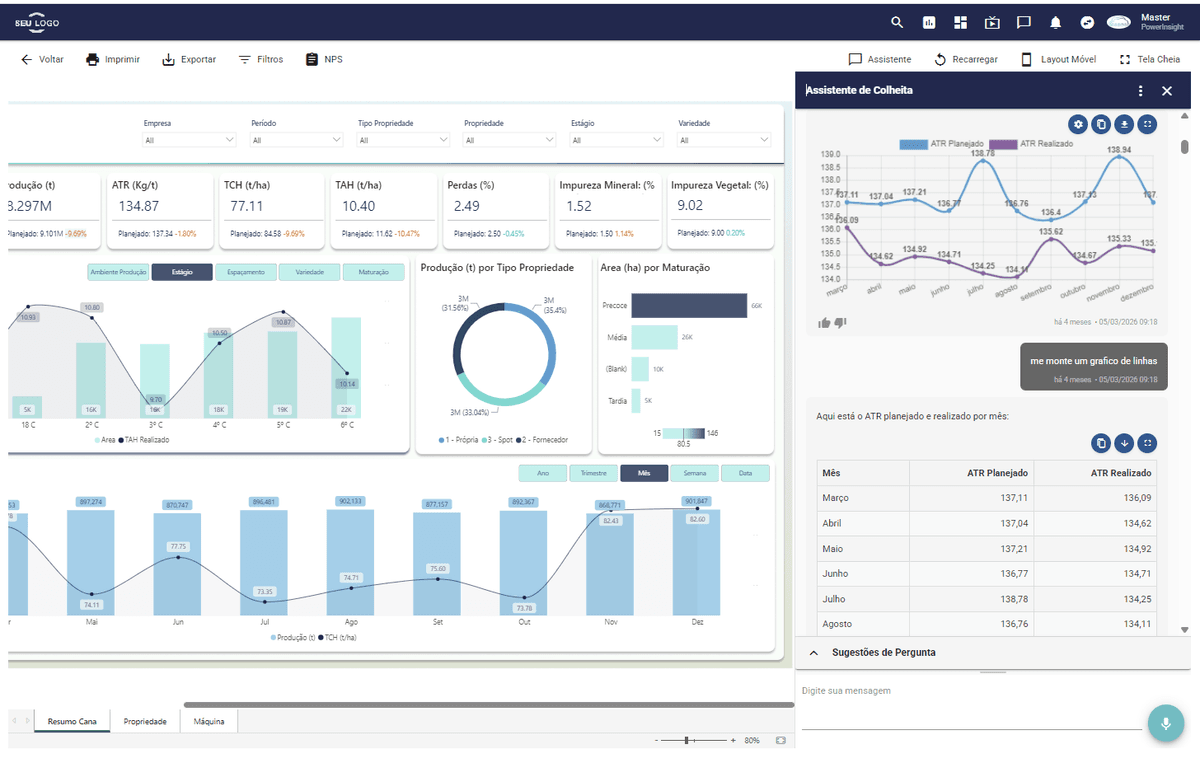Click the Area color scale slider 15–146
1200x781 pixels.
click(685, 433)
